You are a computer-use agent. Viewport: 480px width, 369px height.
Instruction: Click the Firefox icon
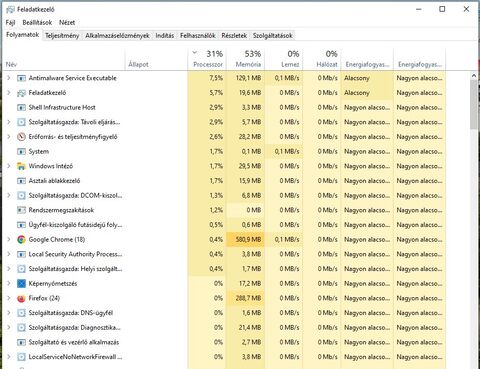21,298
